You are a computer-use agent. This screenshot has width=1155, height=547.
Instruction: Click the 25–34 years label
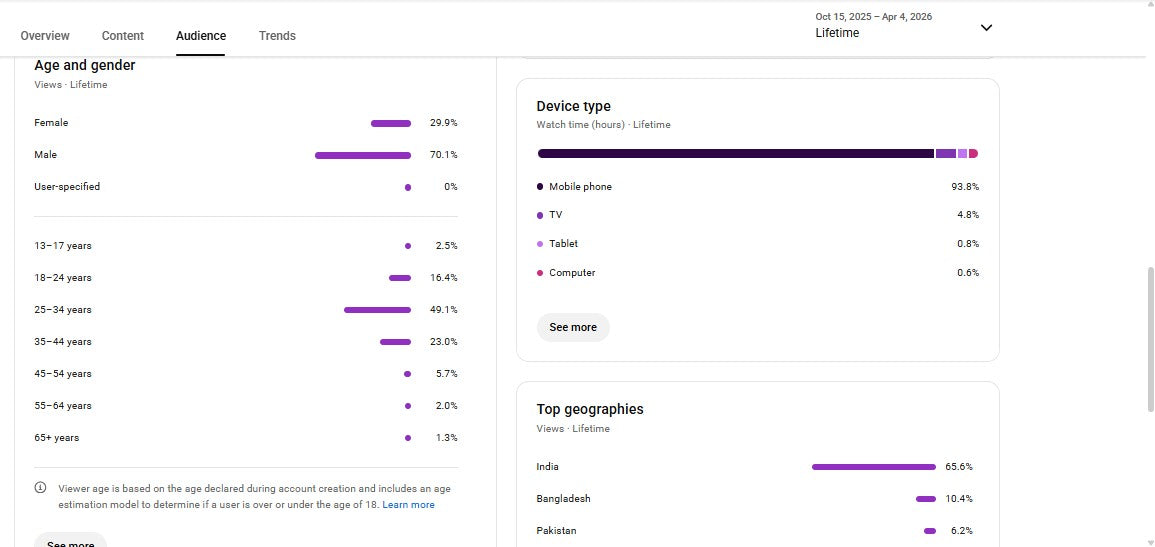(63, 310)
